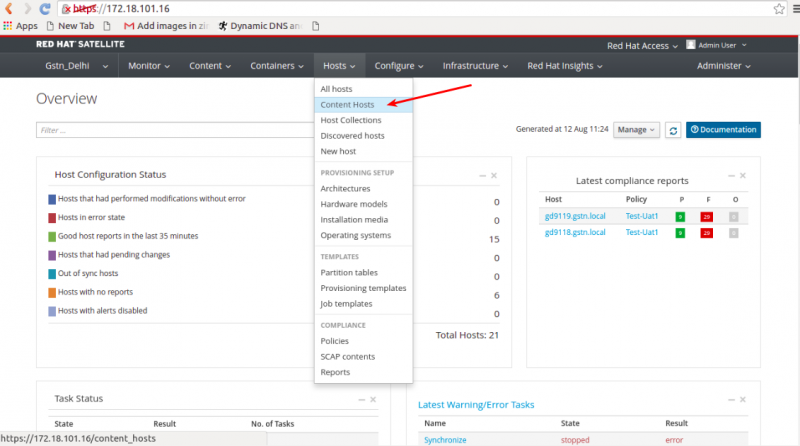
Task: Expand the Red Hat Insights menu
Action: 565,66
